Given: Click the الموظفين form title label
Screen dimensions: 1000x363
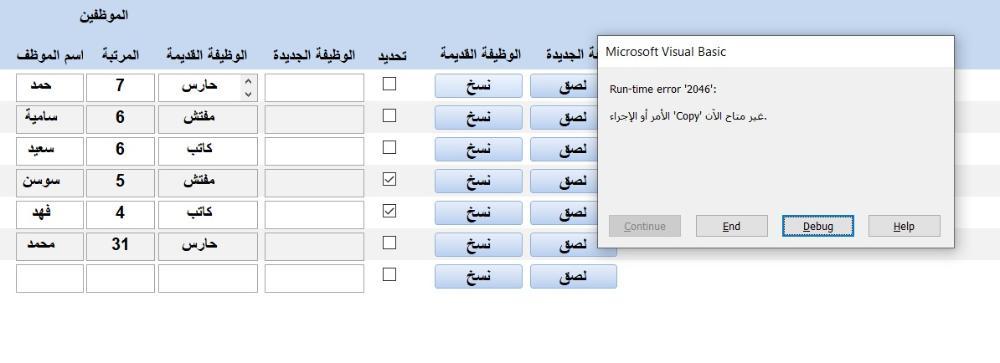Looking at the screenshot, I should [104, 15].
